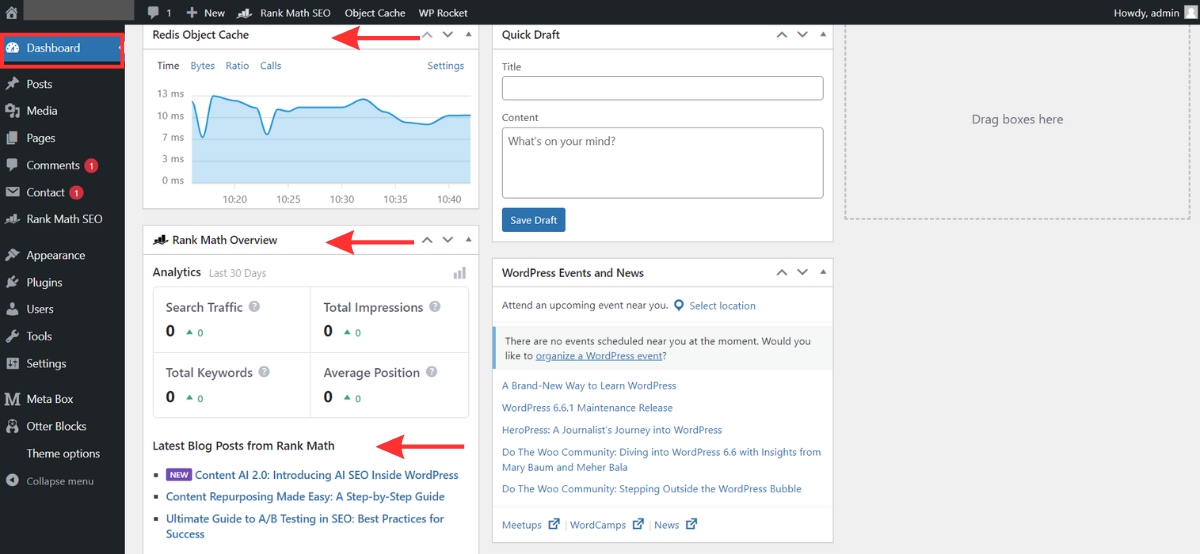This screenshot has height=554, width=1200.
Task: Click the Media sidebar icon
Action: point(12,111)
